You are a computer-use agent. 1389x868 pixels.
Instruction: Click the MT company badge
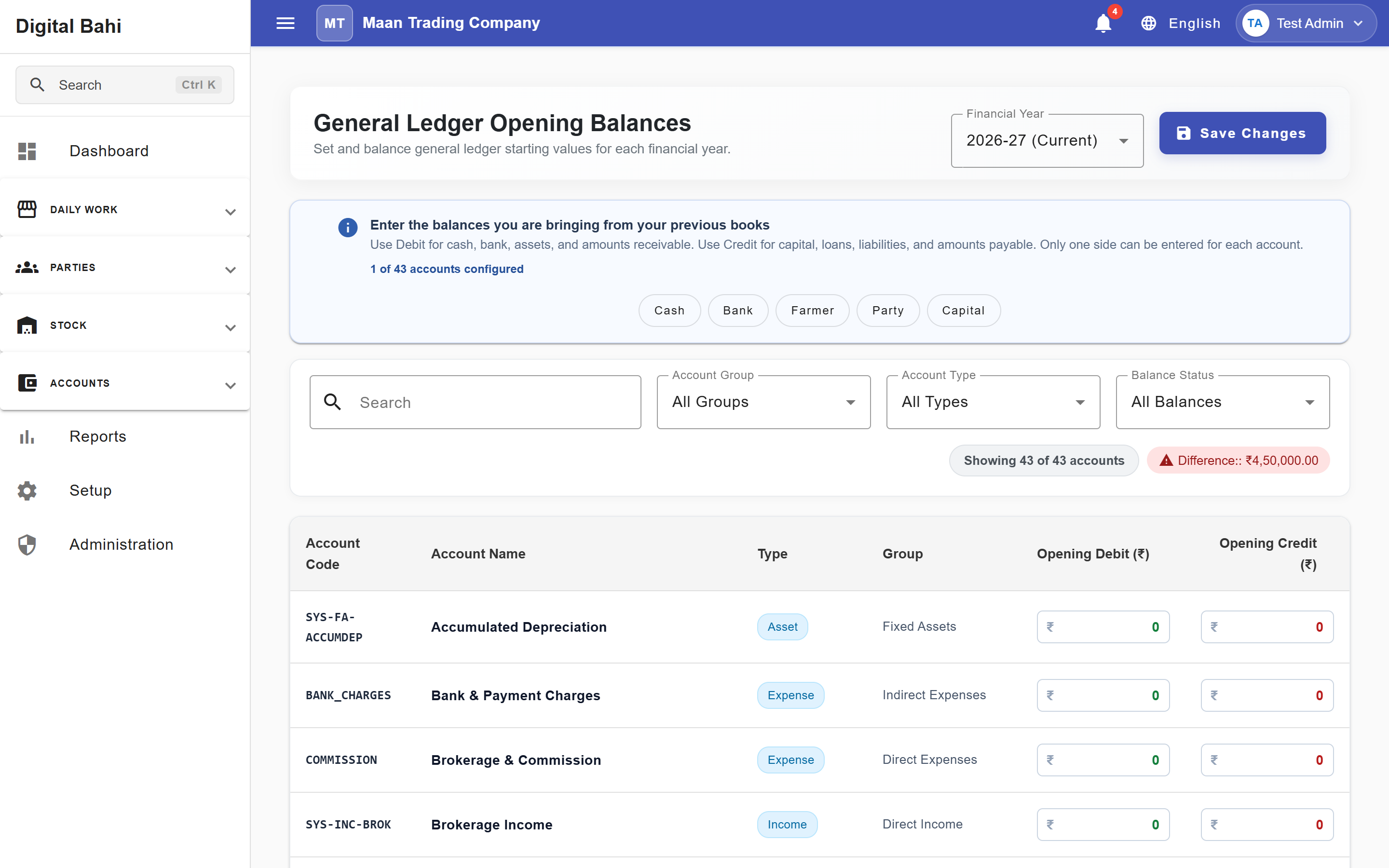[335, 23]
